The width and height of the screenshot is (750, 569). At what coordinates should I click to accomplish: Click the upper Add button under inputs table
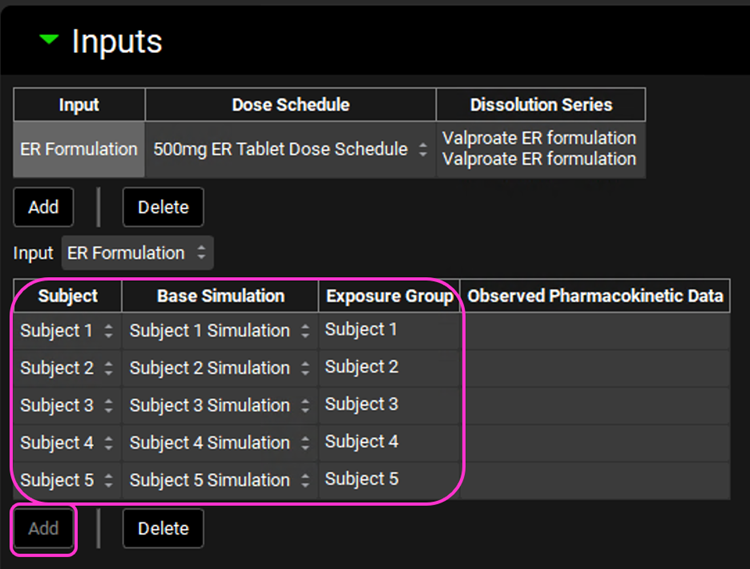point(43,207)
